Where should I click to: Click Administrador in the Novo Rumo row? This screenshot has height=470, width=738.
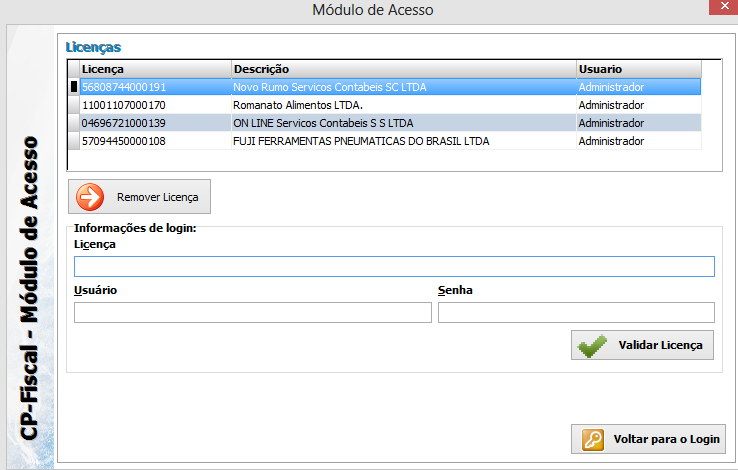(x=611, y=87)
